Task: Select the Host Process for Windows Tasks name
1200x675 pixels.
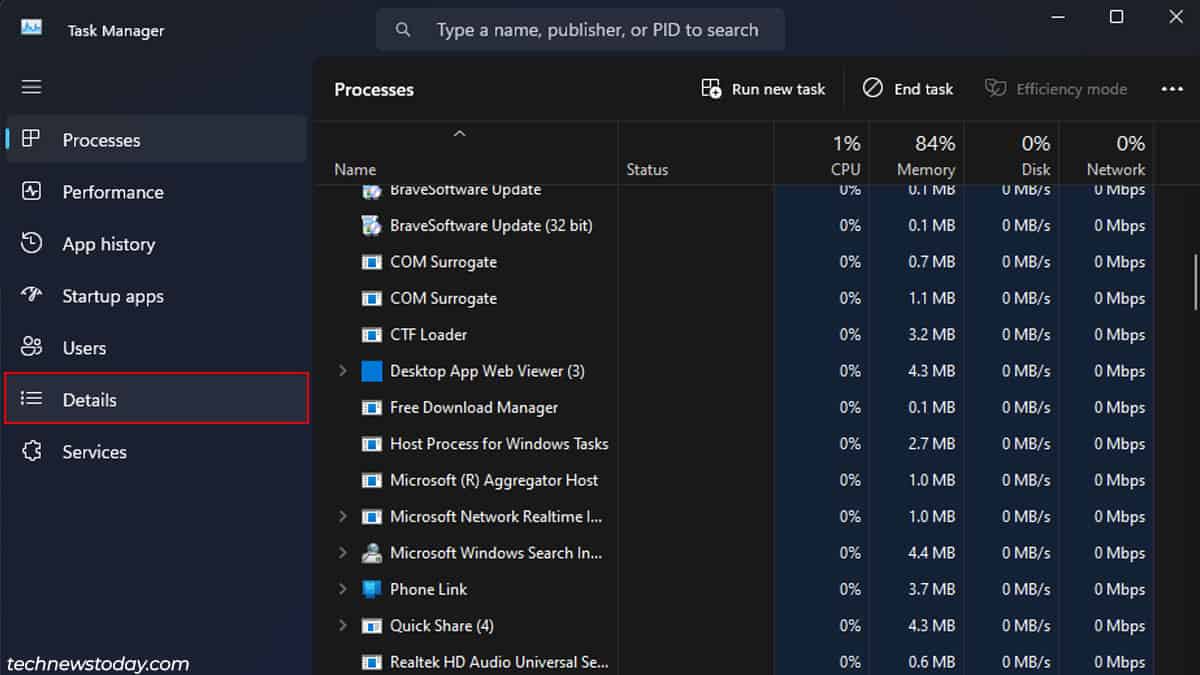Action: pyautogui.click(x=499, y=444)
